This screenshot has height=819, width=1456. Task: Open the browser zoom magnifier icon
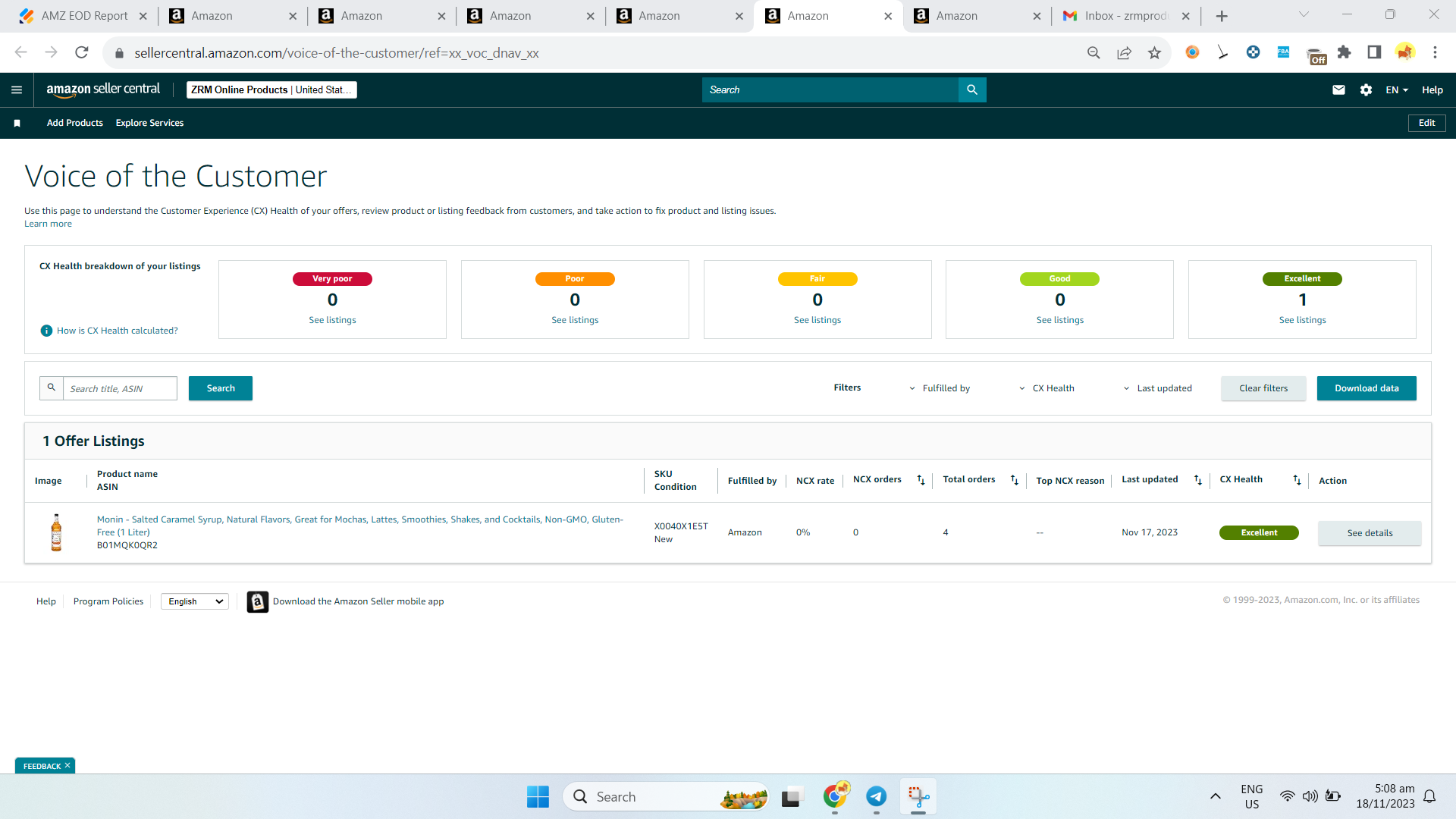click(x=1094, y=52)
